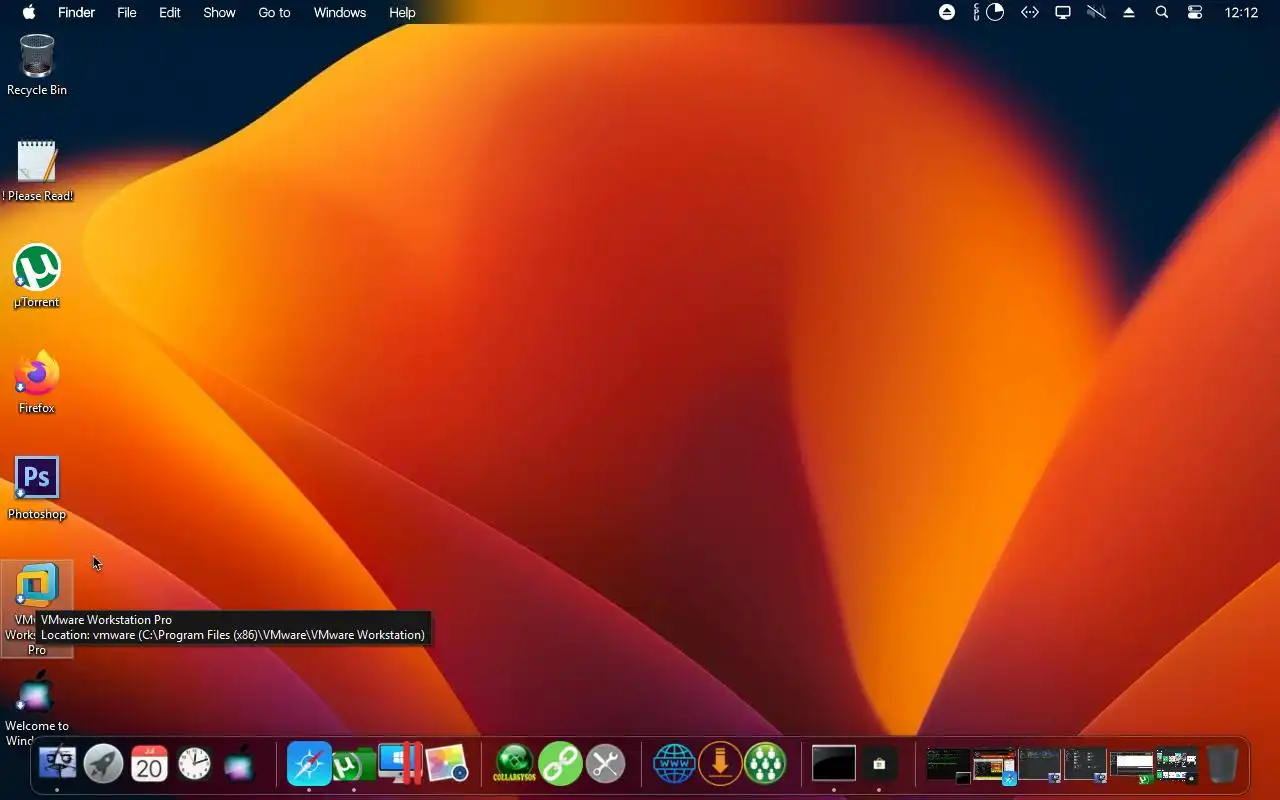Screen dimensions: 1280x800
Task: Click the orange download arrow dock icon
Action: click(x=720, y=764)
